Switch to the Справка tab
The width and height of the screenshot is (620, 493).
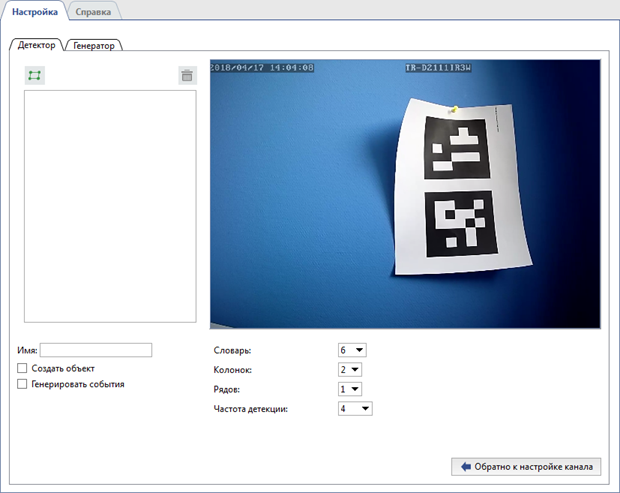tap(94, 12)
